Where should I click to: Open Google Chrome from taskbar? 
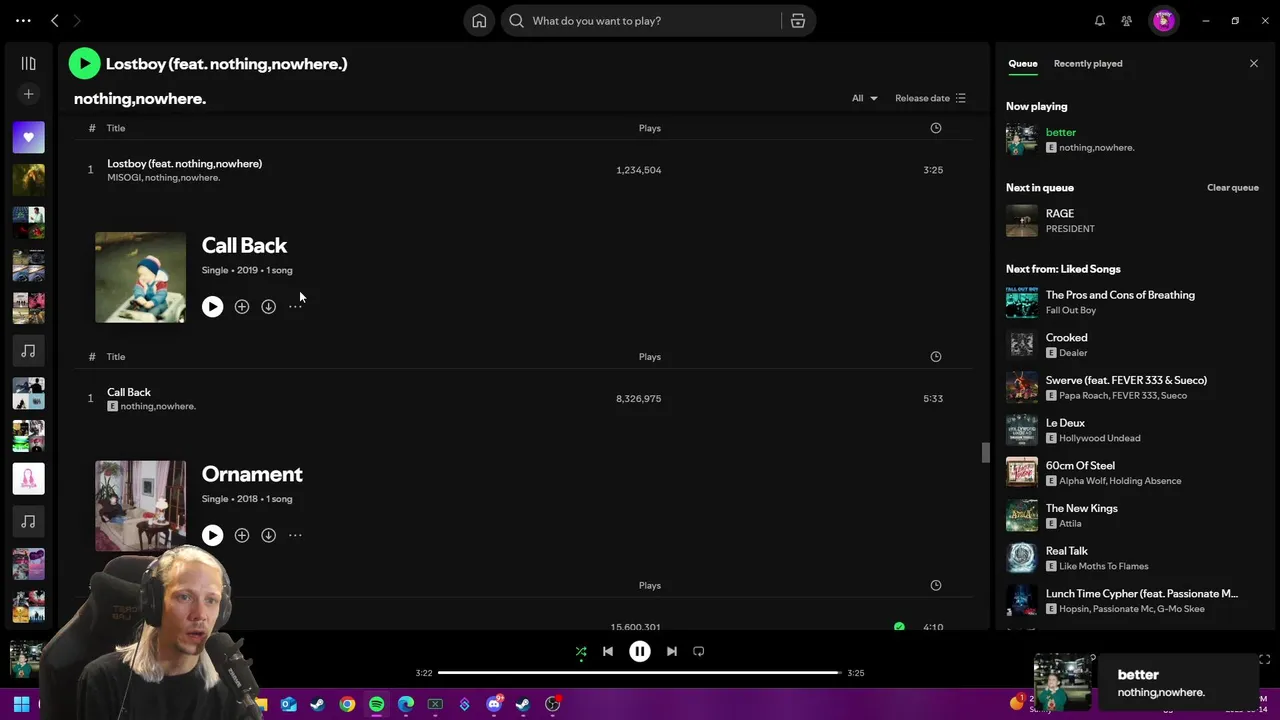click(x=347, y=704)
